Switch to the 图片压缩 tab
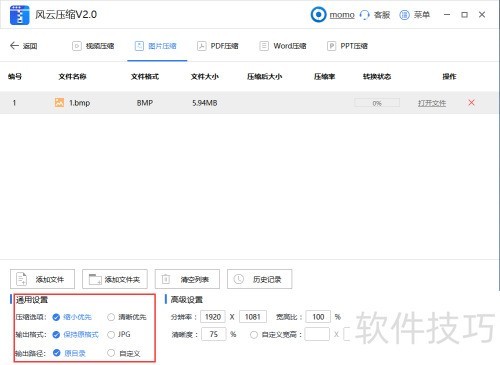Image resolution: width=500 pixels, height=365 pixels. (x=156, y=46)
